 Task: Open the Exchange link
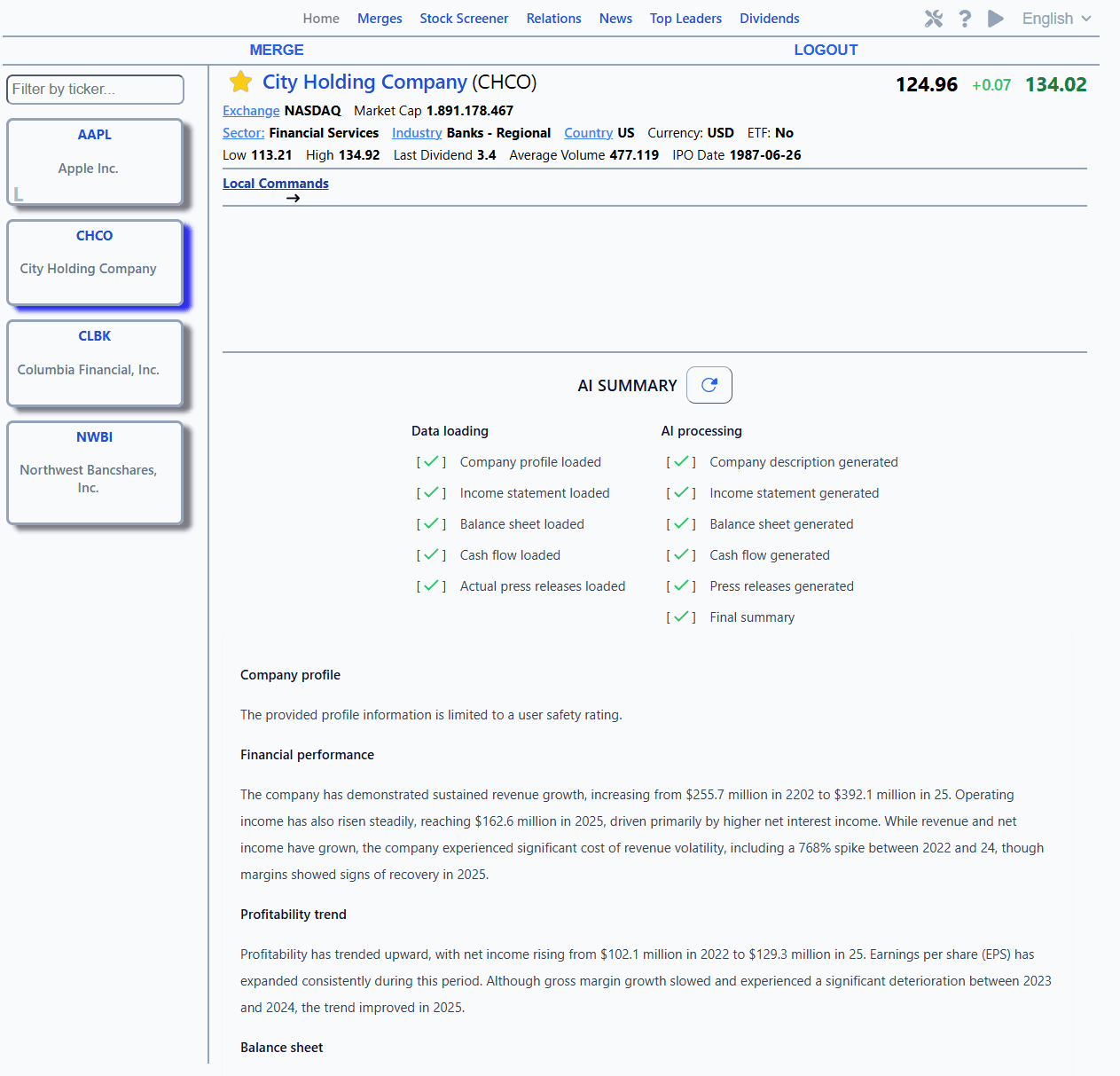coord(251,111)
